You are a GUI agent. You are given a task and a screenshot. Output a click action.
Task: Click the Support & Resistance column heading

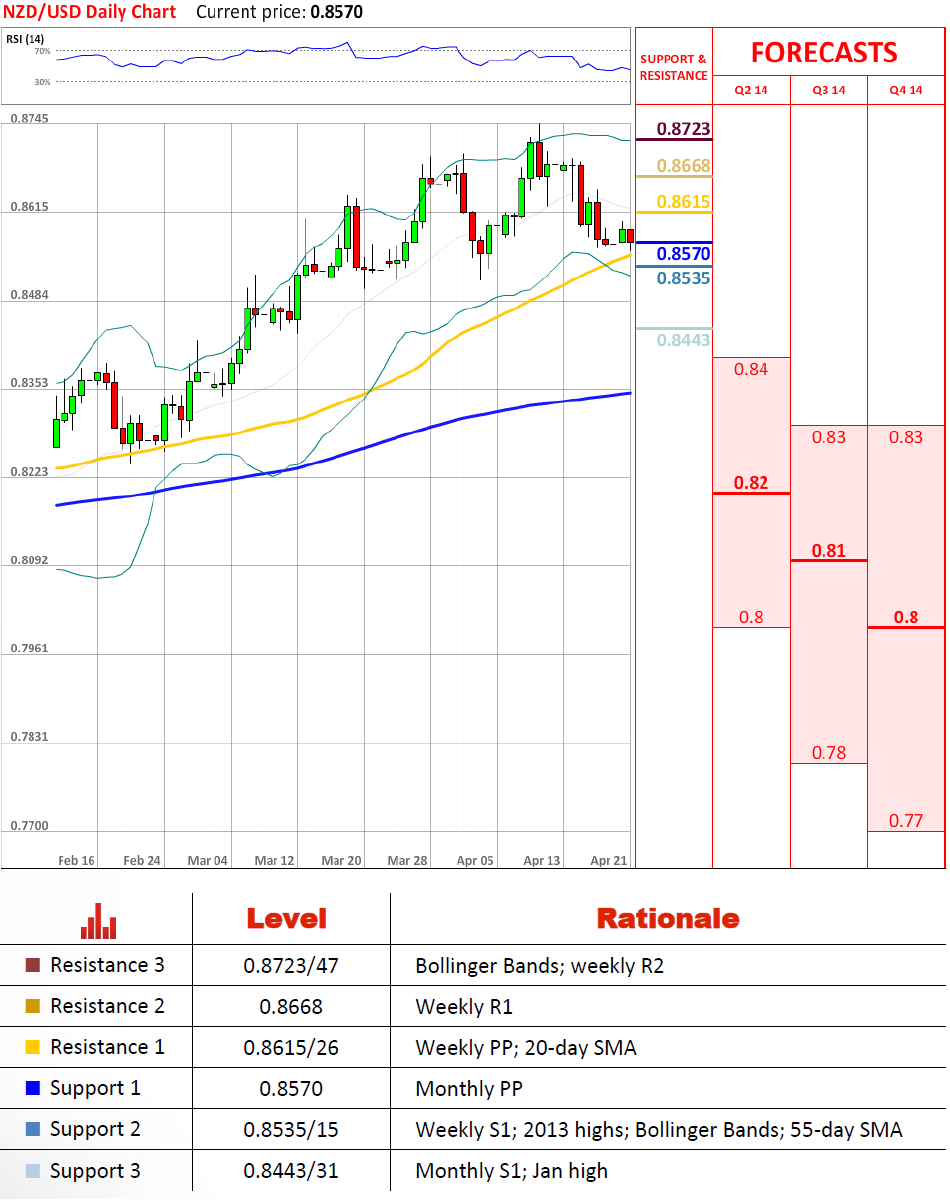point(673,67)
